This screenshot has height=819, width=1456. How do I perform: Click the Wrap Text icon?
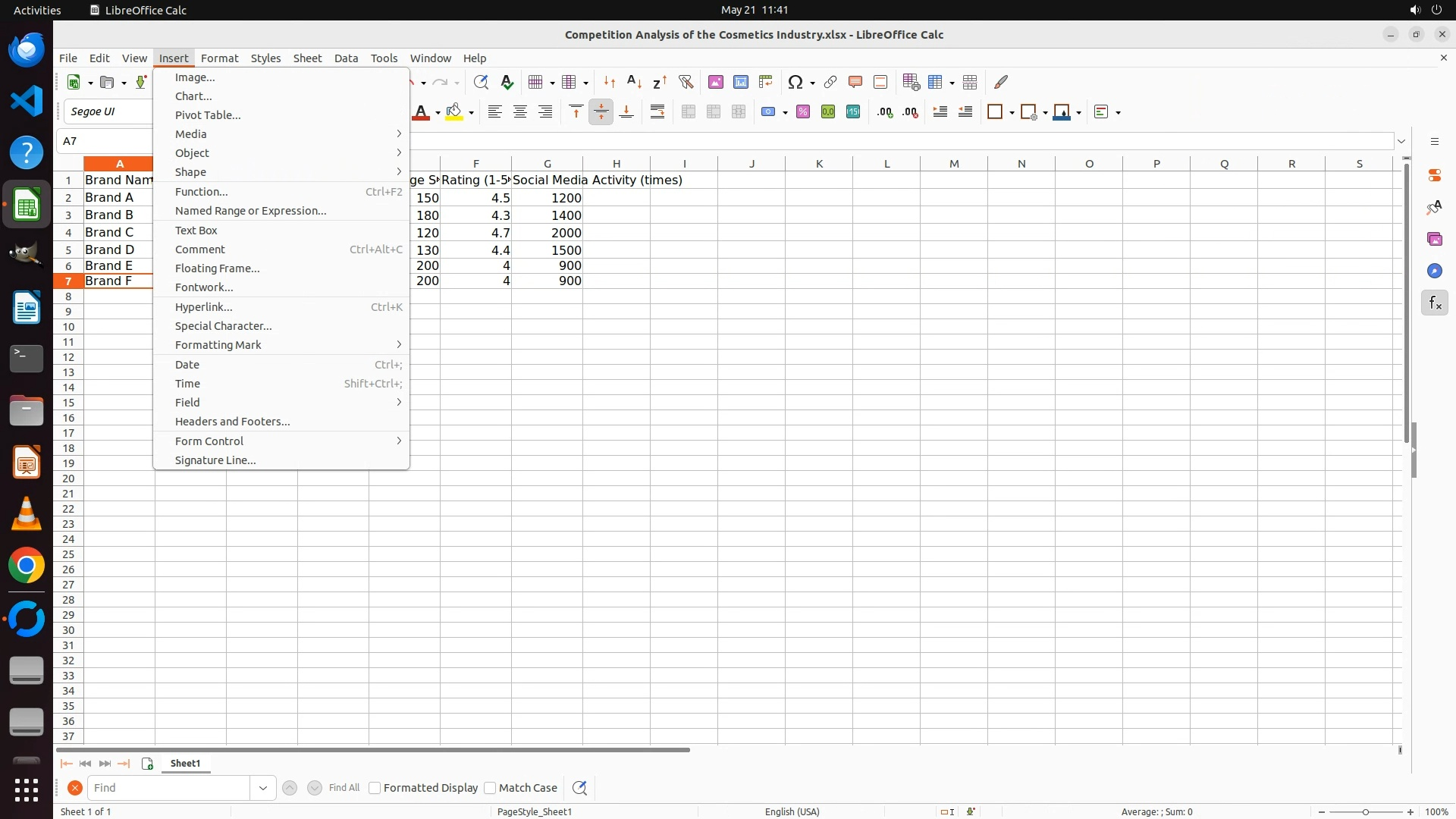coord(657,112)
